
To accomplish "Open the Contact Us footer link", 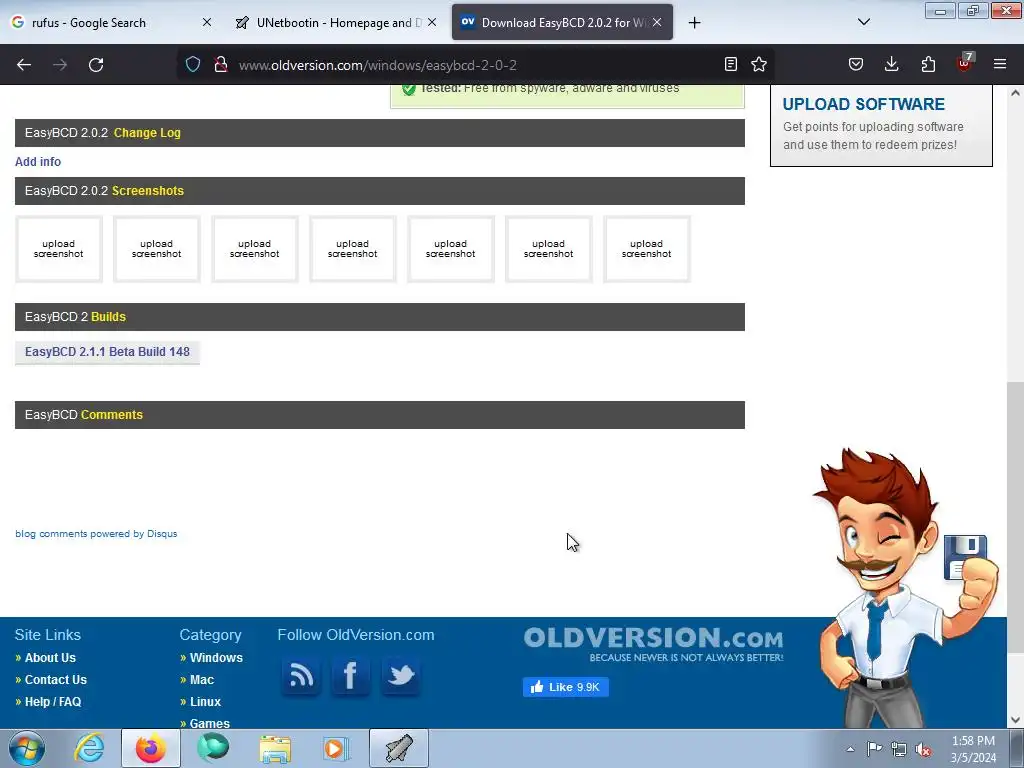I will pos(56,680).
